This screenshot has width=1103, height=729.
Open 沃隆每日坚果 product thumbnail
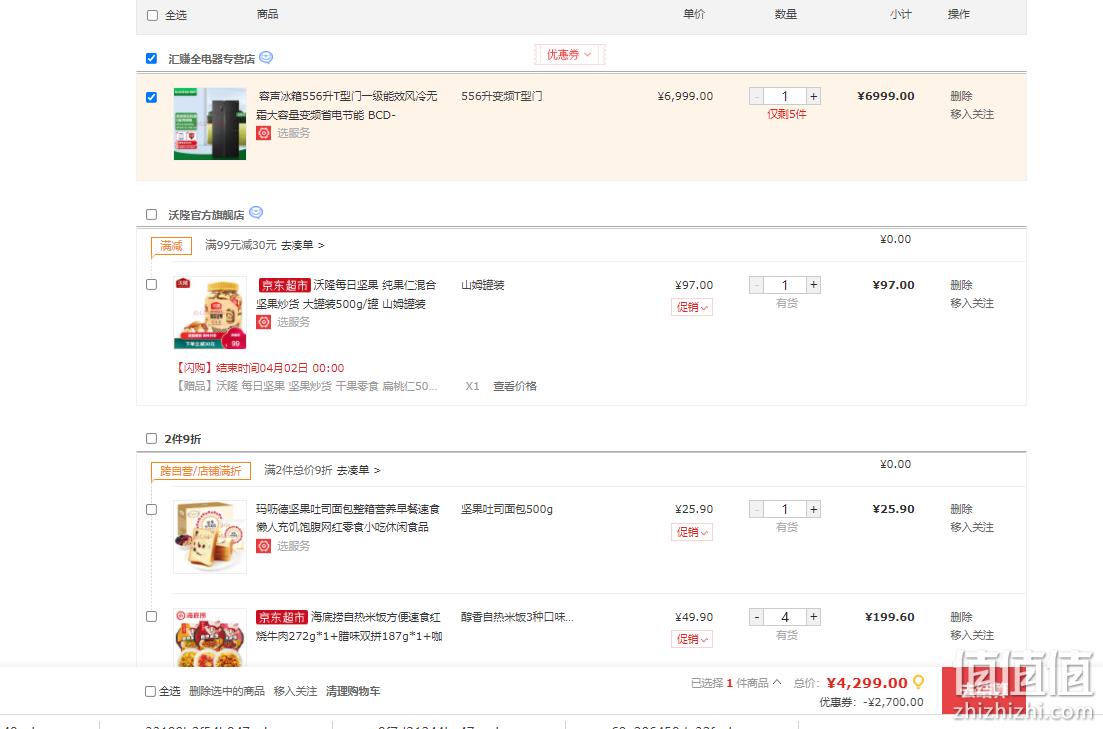(x=210, y=312)
